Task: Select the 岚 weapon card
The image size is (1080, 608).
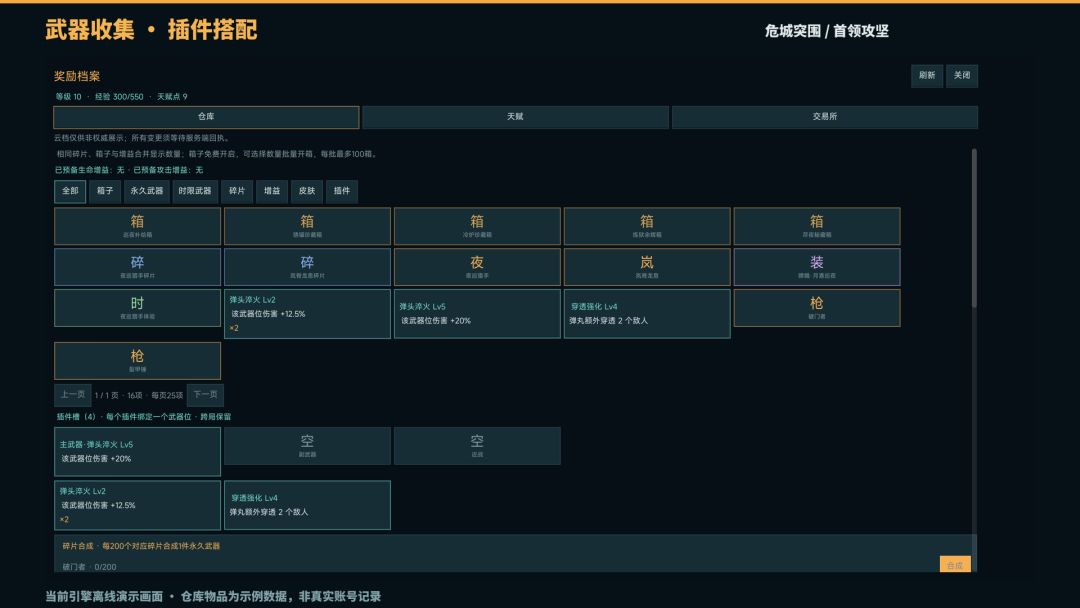Action: point(647,266)
